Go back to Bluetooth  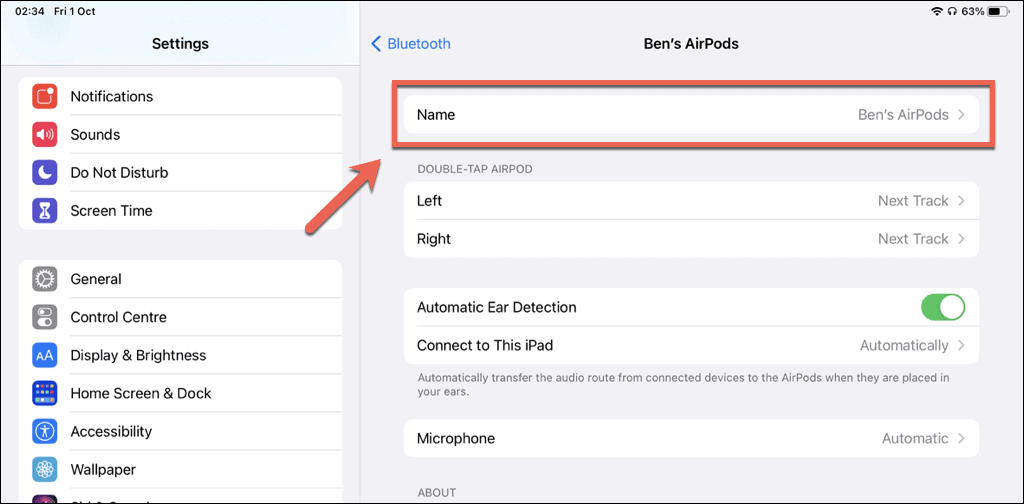click(x=411, y=44)
